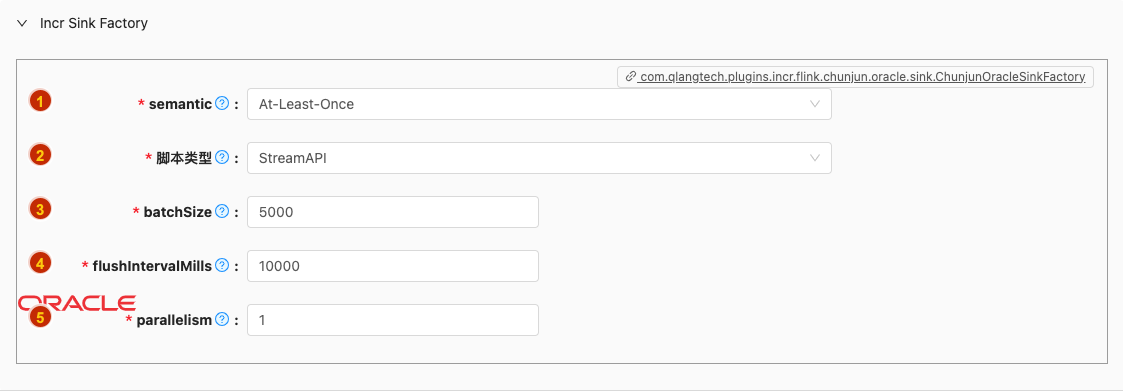
Task: Focus the batchSize input field
Action: (392, 212)
